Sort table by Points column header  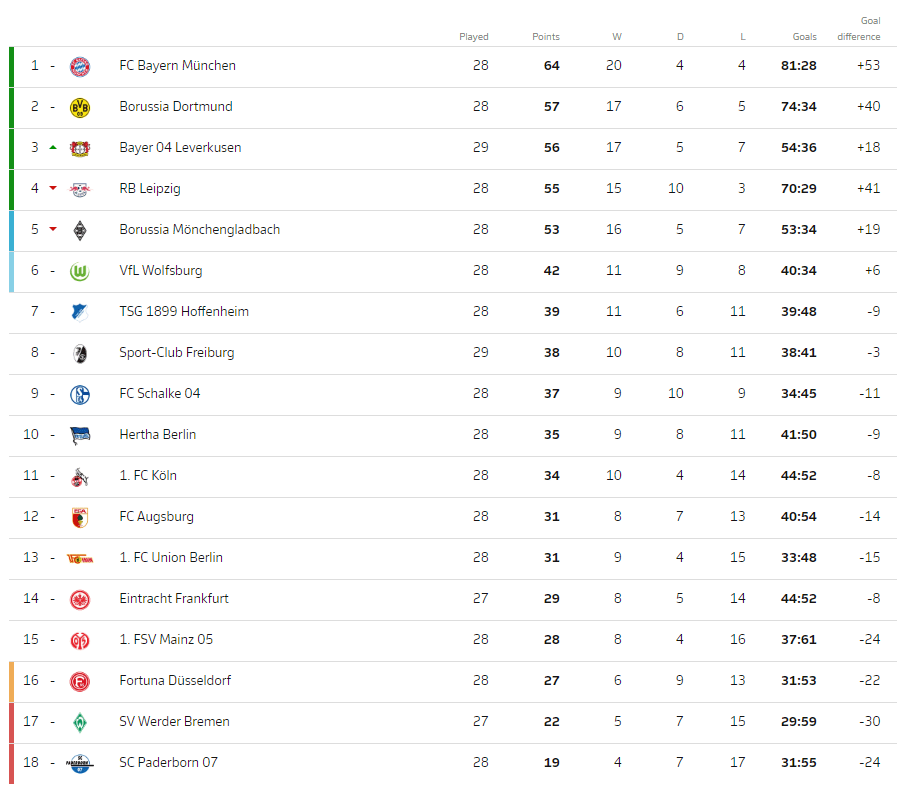coord(546,37)
